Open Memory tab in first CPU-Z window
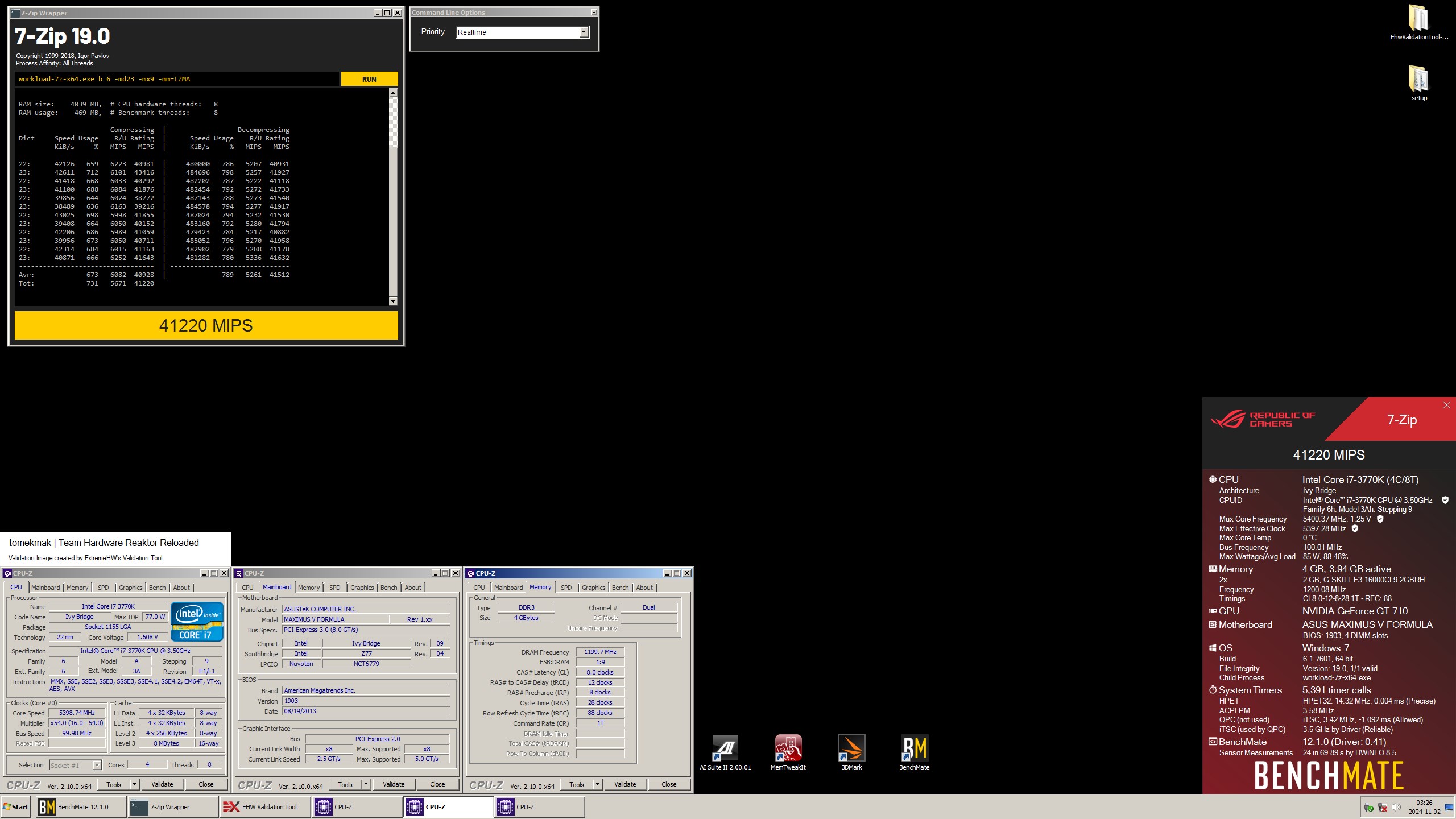The height and width of the screenshot is (819, 1456). [x=77, y=588]
